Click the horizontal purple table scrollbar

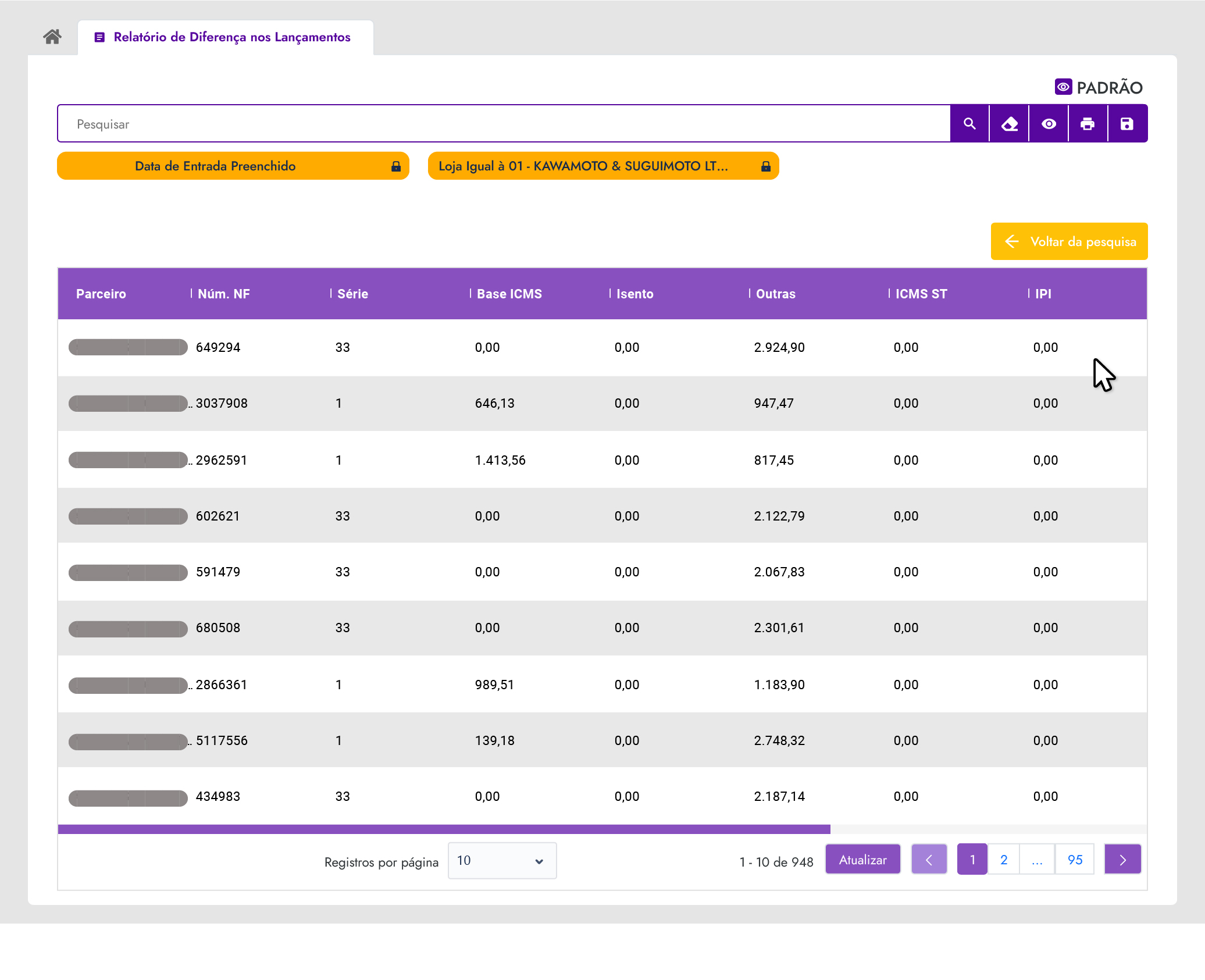coord(444,829)
